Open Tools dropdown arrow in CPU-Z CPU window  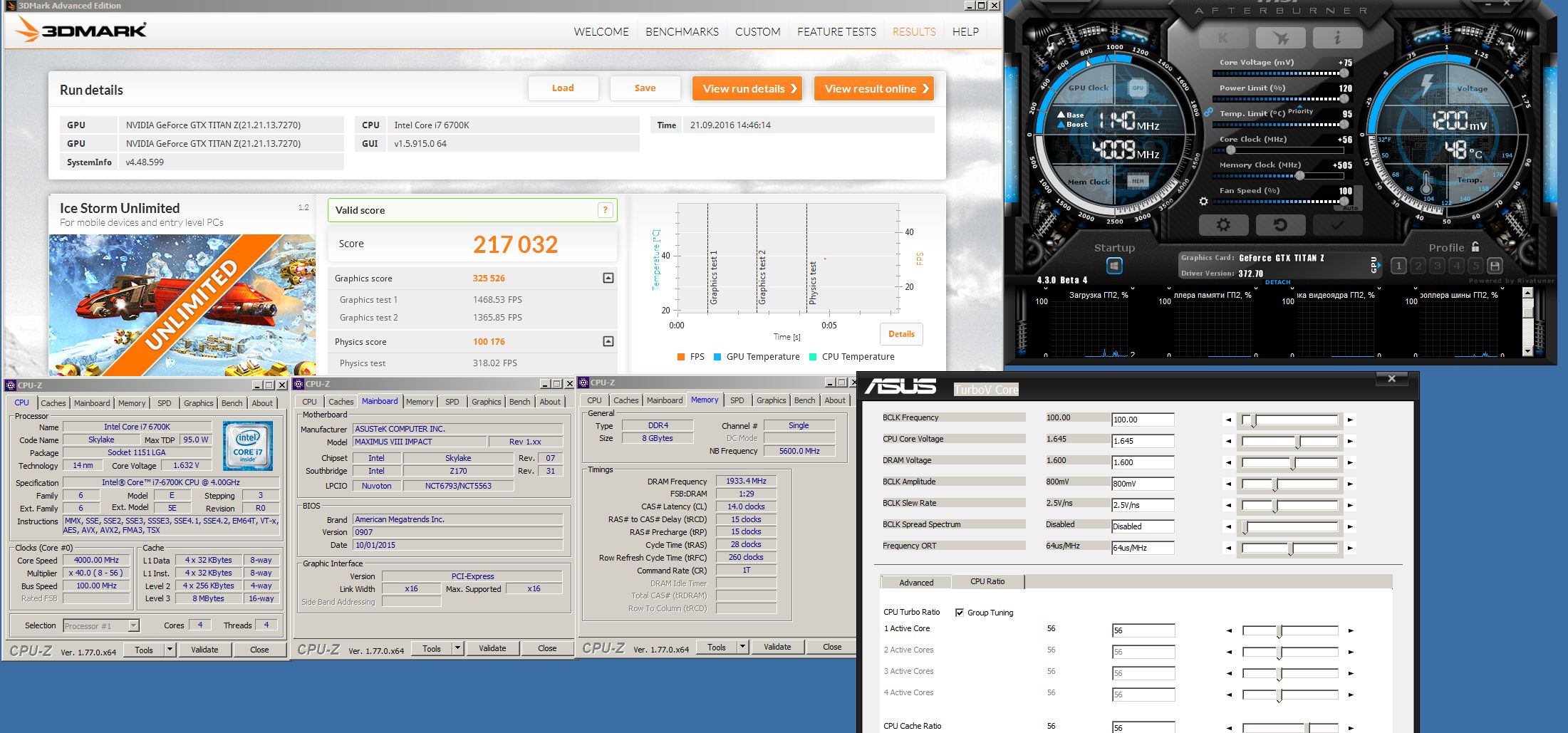pos(170,649)
